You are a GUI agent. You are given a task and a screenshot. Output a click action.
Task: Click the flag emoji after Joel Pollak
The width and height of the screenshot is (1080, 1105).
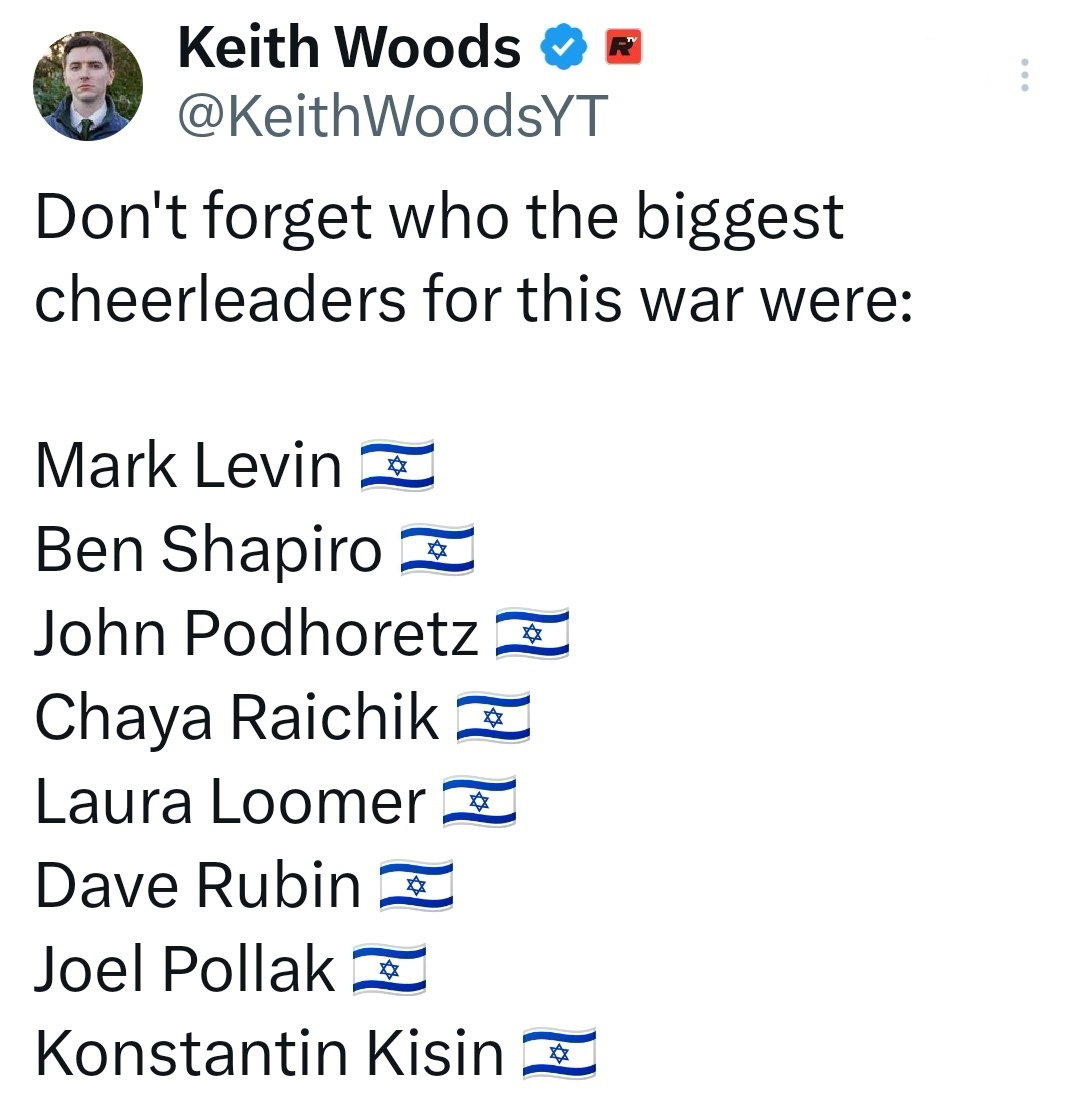pos(389,970)
